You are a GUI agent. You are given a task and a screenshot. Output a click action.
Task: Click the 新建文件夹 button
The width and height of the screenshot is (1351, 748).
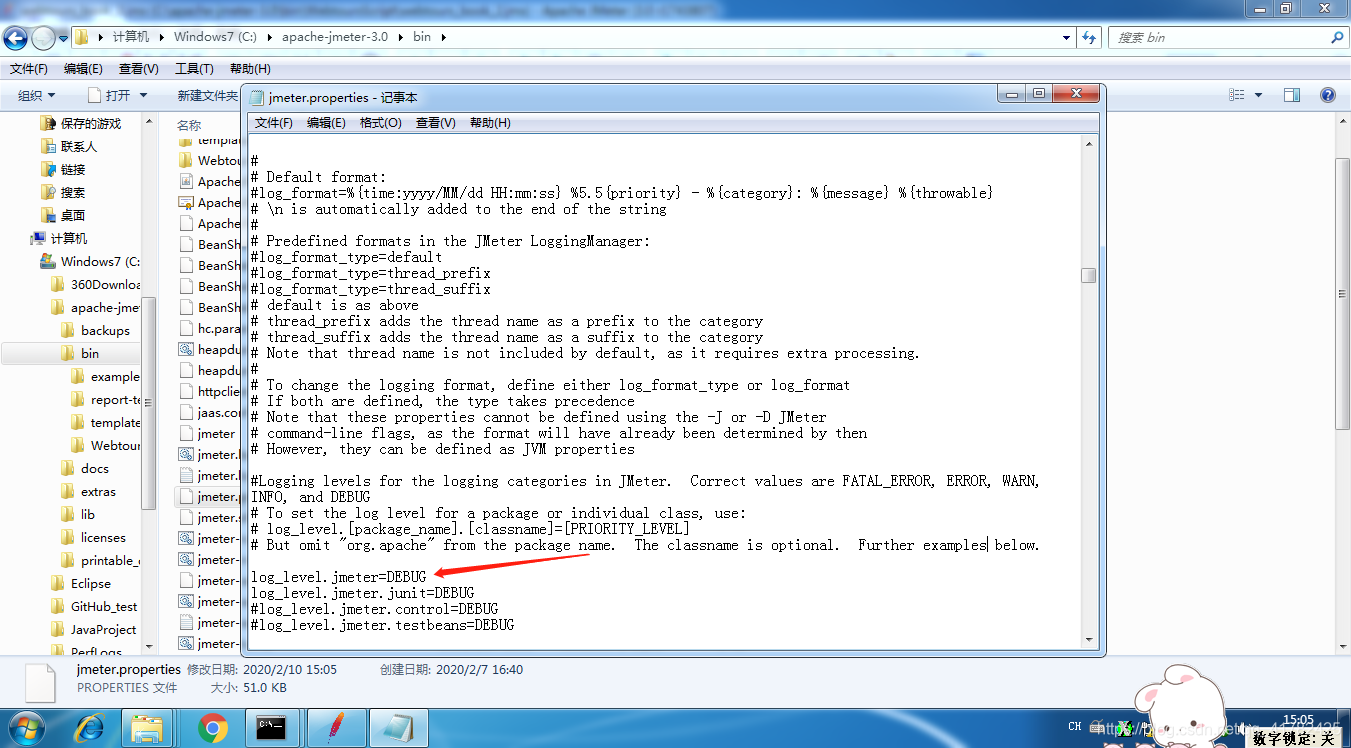207,95
